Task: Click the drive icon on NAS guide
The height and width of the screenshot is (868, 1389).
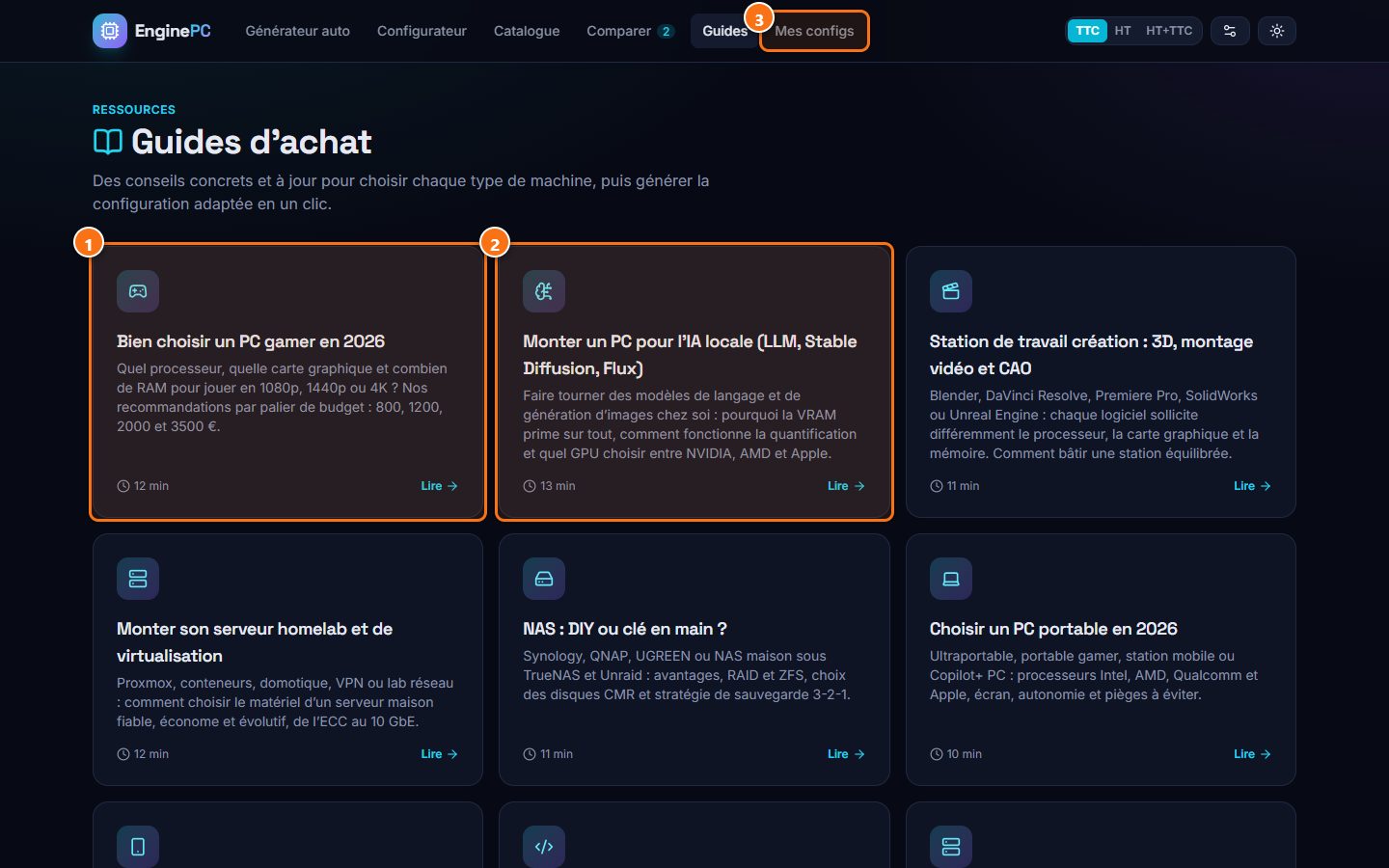Action: click(544, 579)
